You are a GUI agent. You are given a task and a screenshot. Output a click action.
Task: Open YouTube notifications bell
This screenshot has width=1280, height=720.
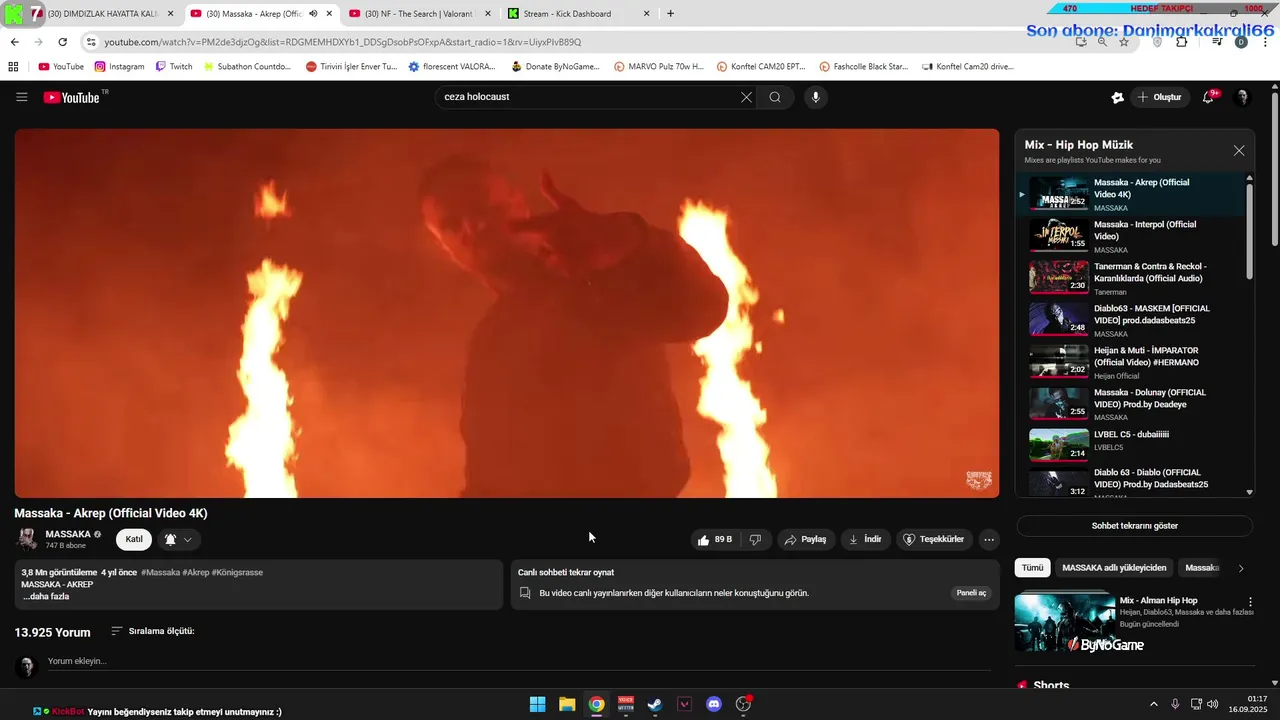pyautogui.click(x=1209, y=97)
